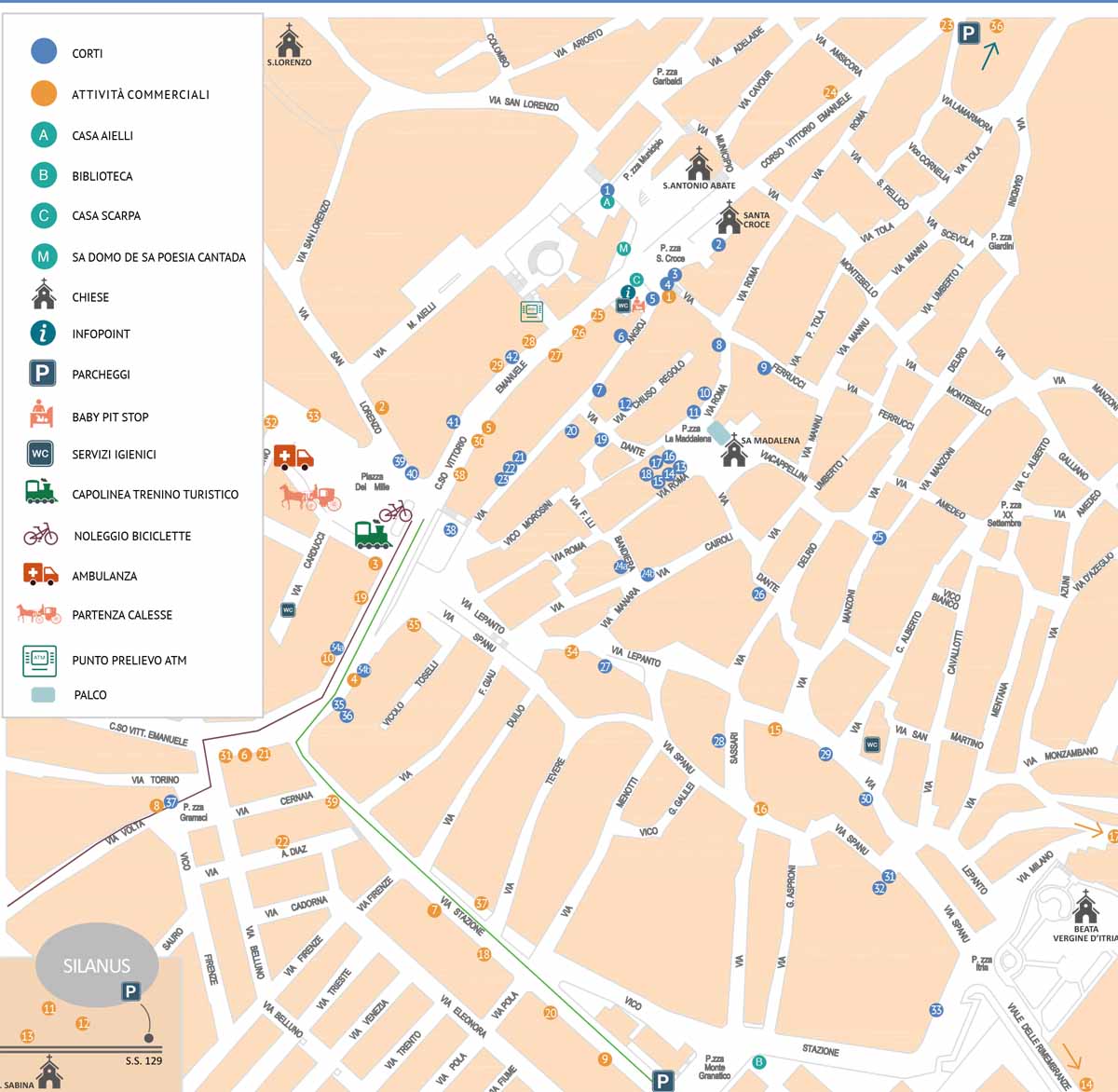Click the Infopoint icon in the legend
Image resolution: width=1118 pixels, height=1092 pixels.
[x=43, y=333]
